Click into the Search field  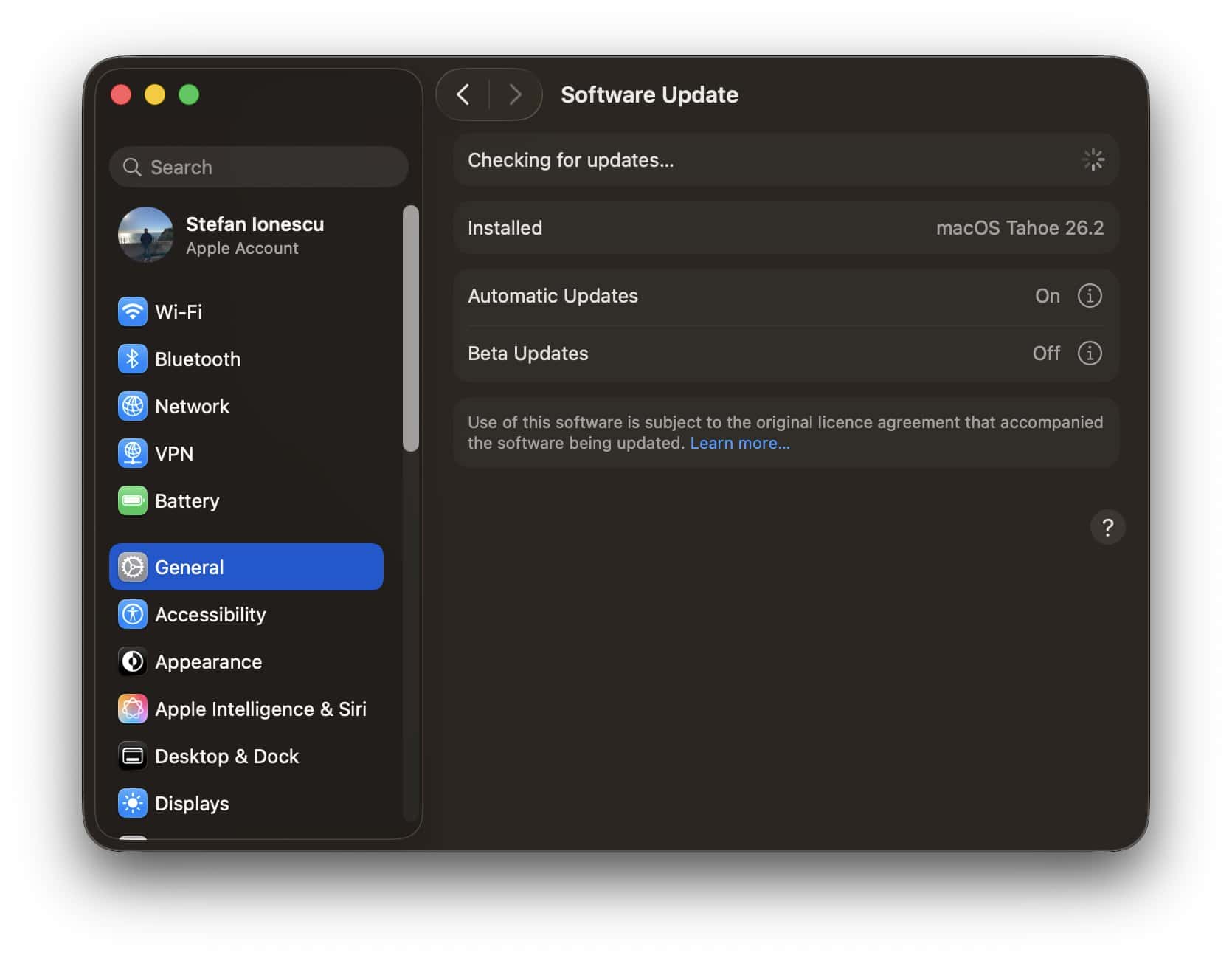pos(258,167)
